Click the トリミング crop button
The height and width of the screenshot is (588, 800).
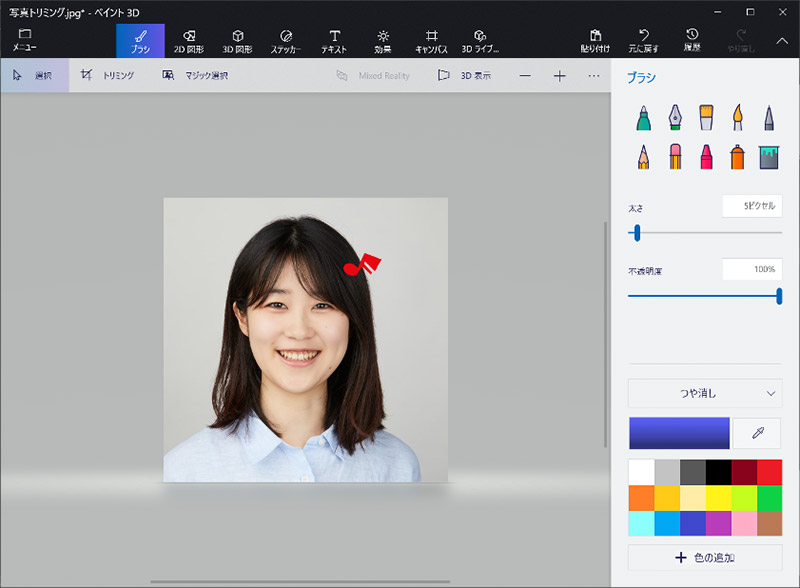[x=108, y=75]
